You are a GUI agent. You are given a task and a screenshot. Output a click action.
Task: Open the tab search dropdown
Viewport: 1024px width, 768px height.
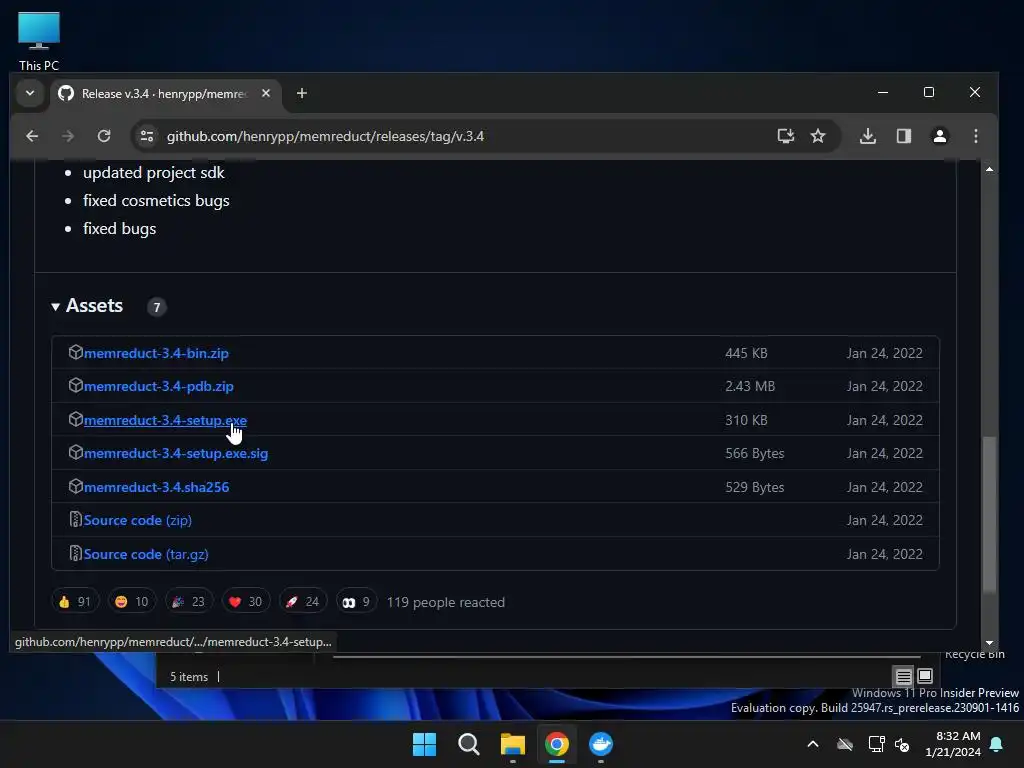pos(30,93)
